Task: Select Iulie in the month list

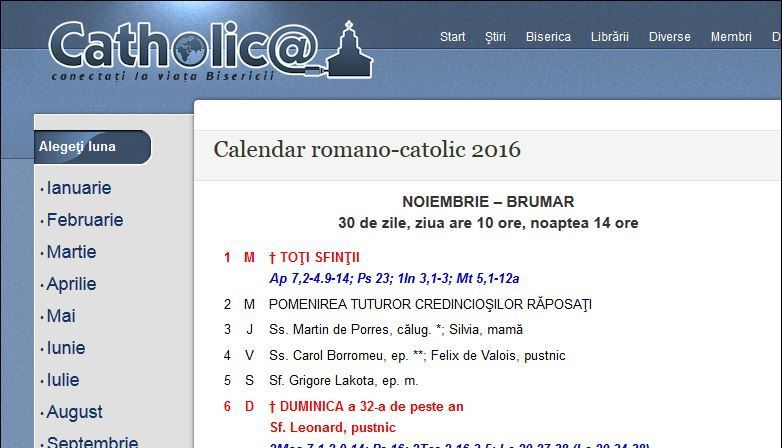Action: tap(63, 380)
